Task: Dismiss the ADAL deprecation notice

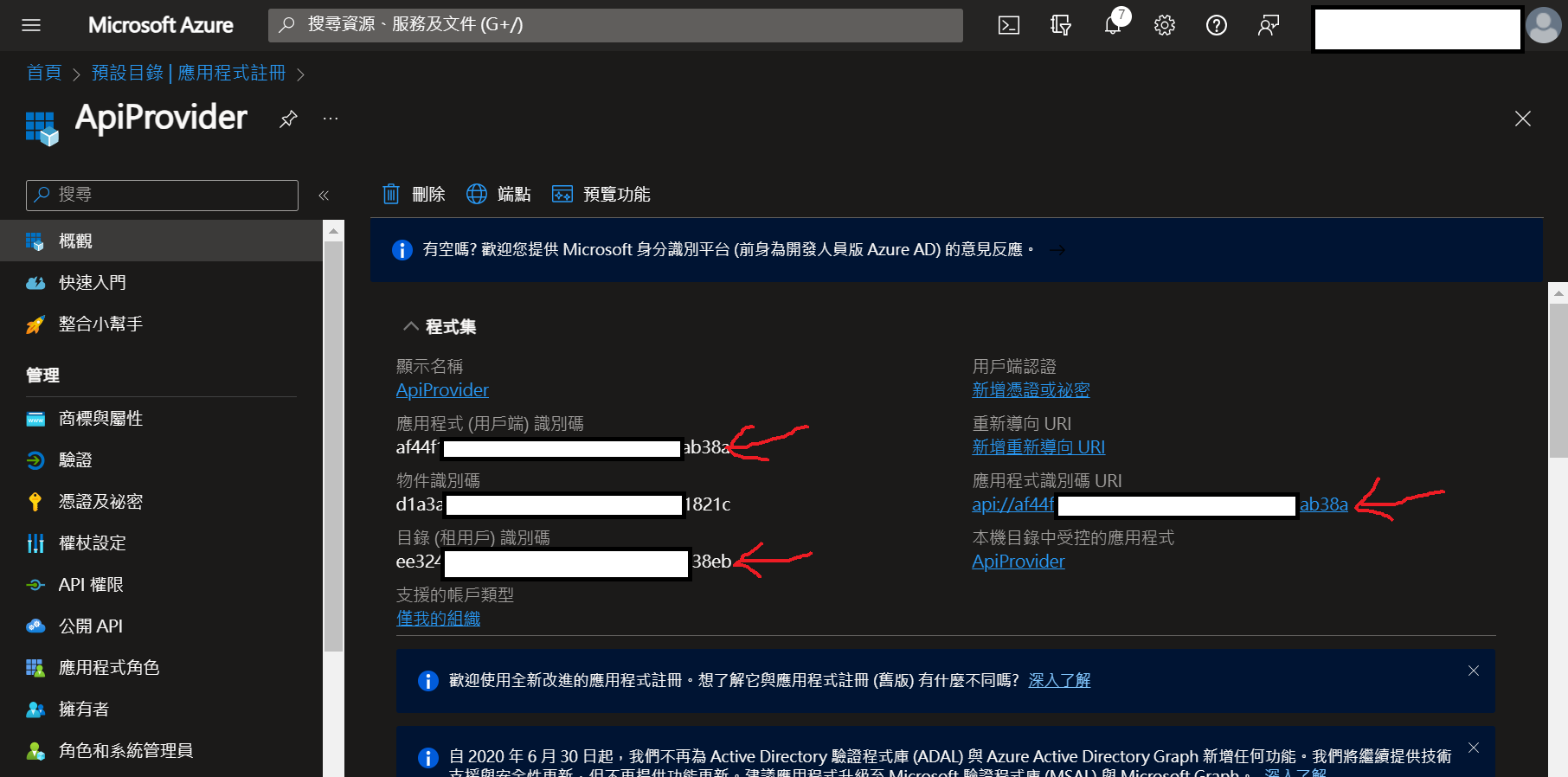Action: point(1474,748)
